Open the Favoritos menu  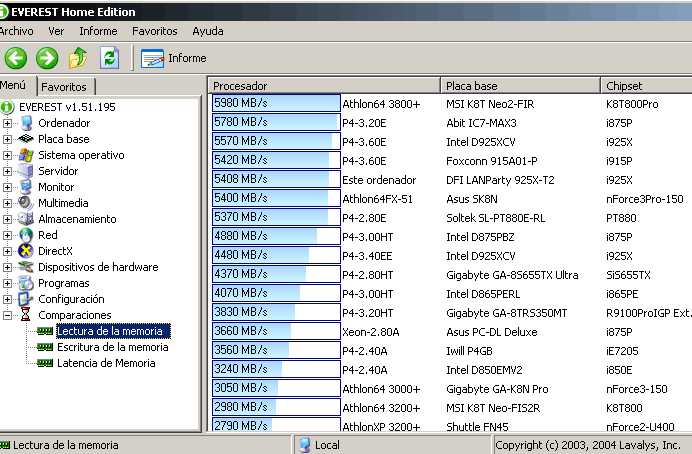click(154, 31)
